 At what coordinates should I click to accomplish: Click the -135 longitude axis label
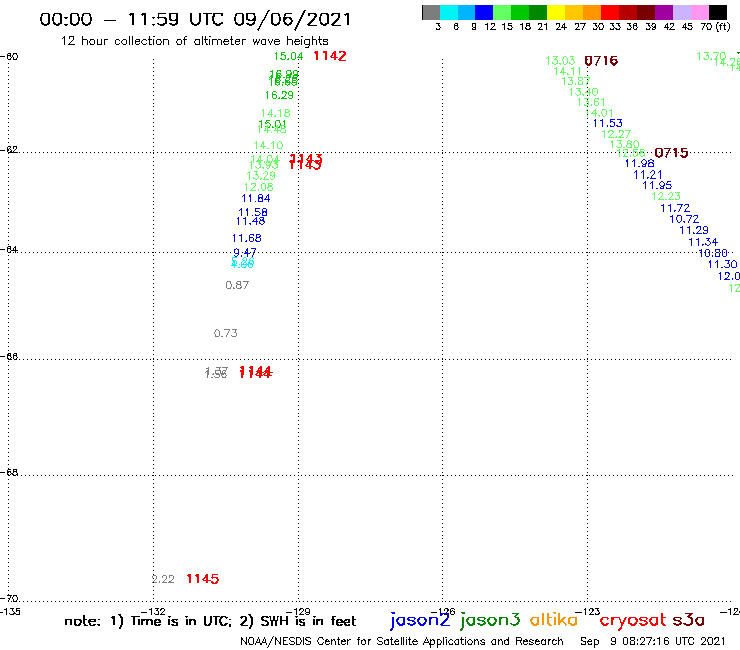pos(10,612)
